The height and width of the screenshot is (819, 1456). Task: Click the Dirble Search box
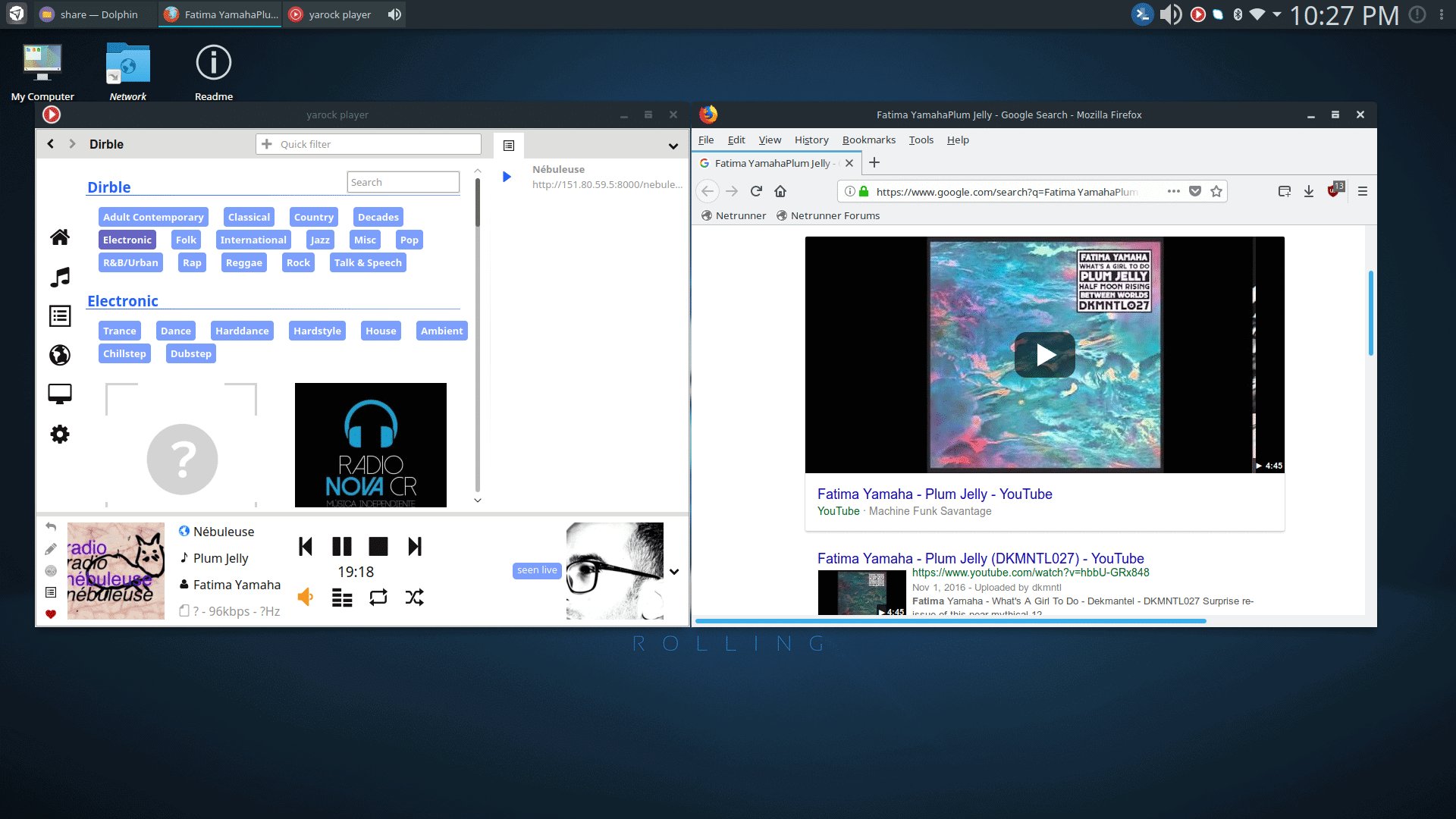coord(403,182)
